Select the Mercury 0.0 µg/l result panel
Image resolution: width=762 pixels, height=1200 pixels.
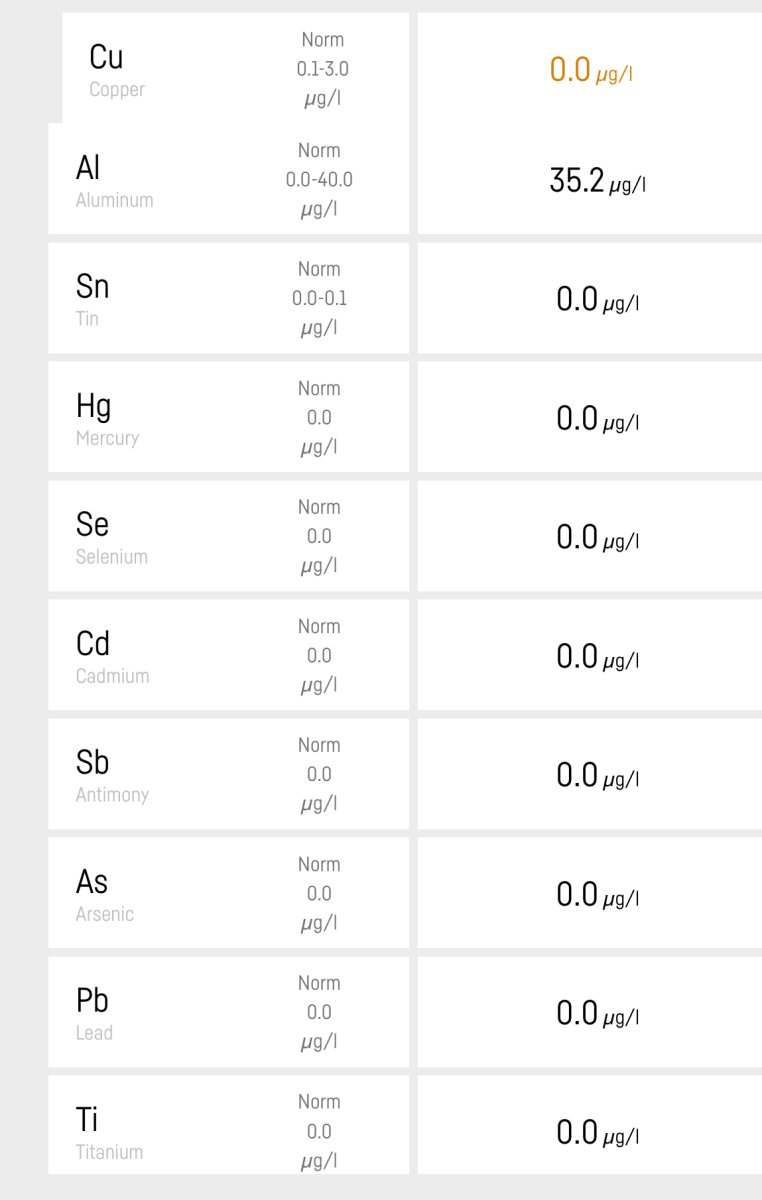coord(590,417)
